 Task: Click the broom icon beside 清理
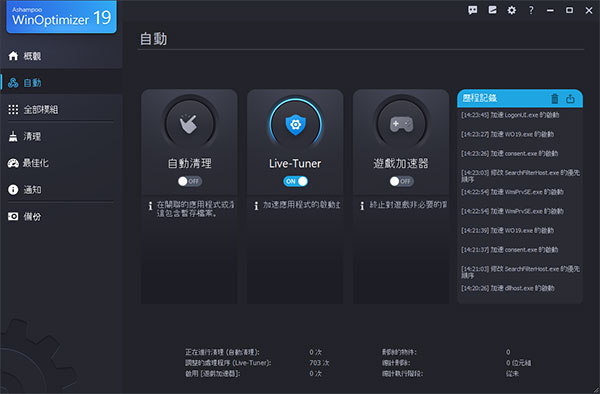pyautogui.click(x=13, y=136)
